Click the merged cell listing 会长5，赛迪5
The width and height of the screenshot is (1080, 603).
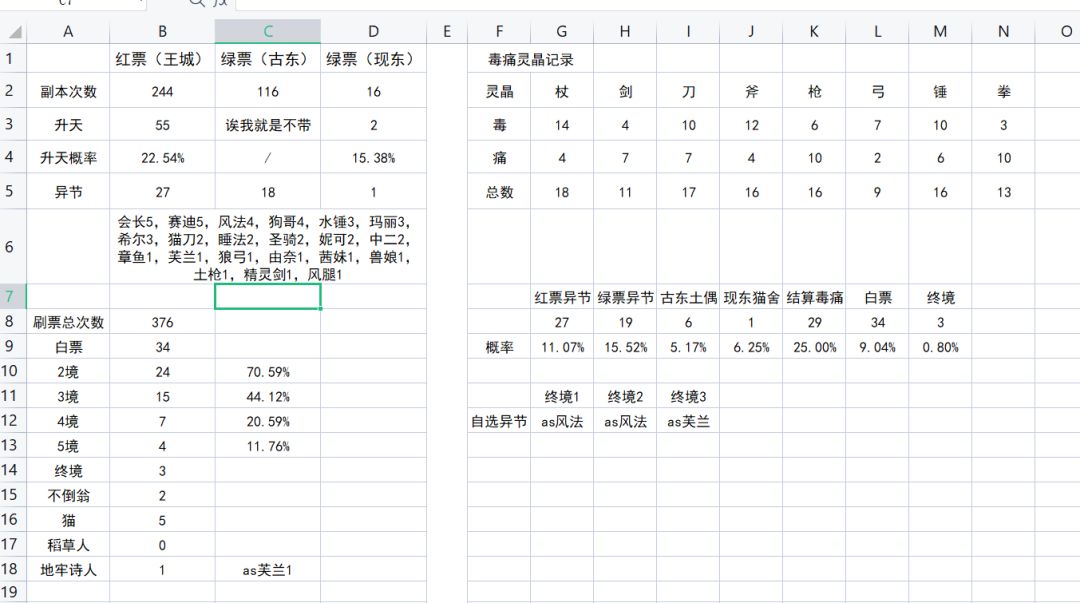[268, 247]
